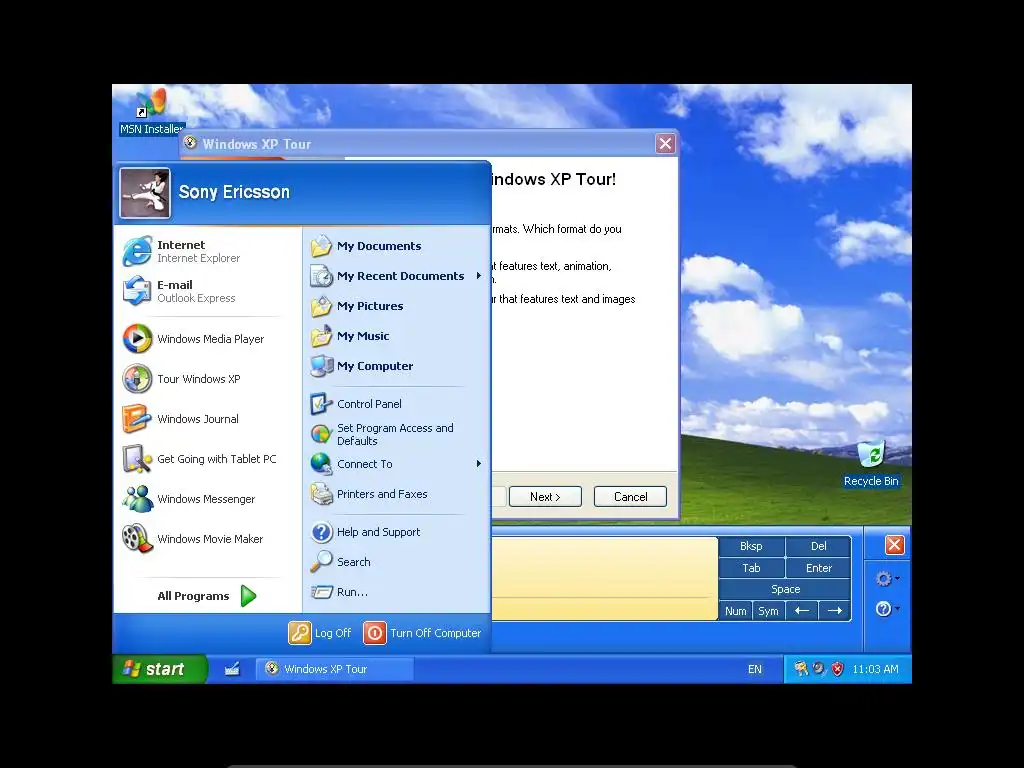The image size is (1024, 768).
Task: Open Help and Support
Action: (x=396, y=532)
